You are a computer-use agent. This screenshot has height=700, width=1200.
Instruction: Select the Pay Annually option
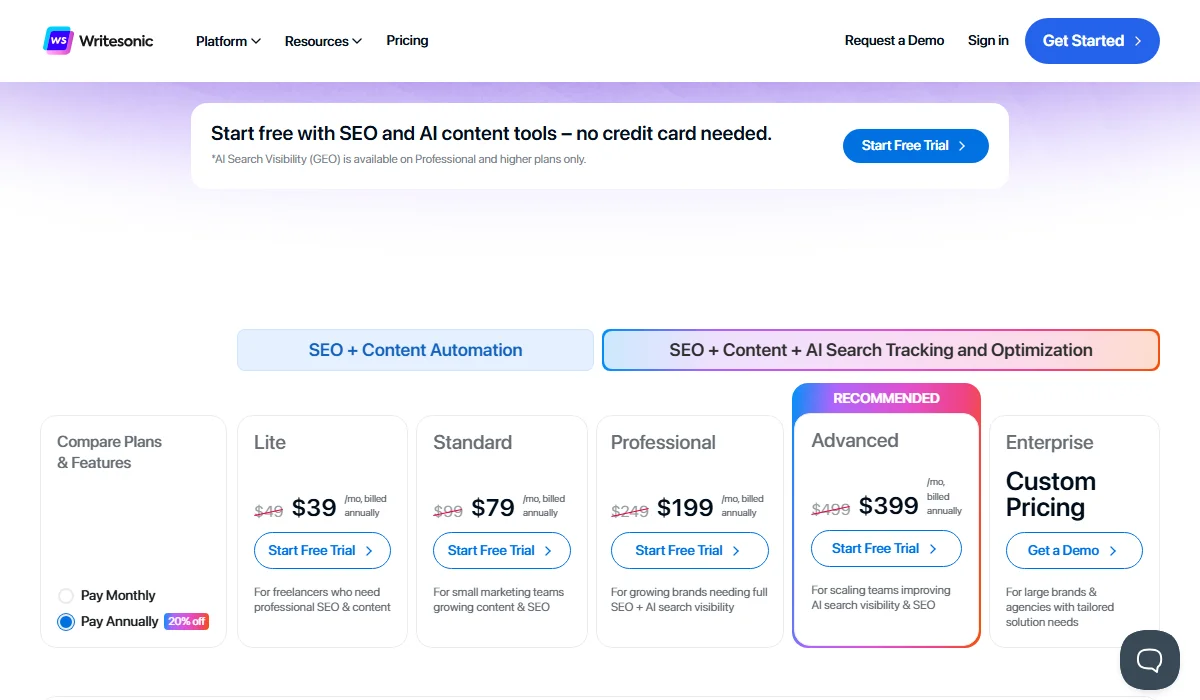coord(65,621)
